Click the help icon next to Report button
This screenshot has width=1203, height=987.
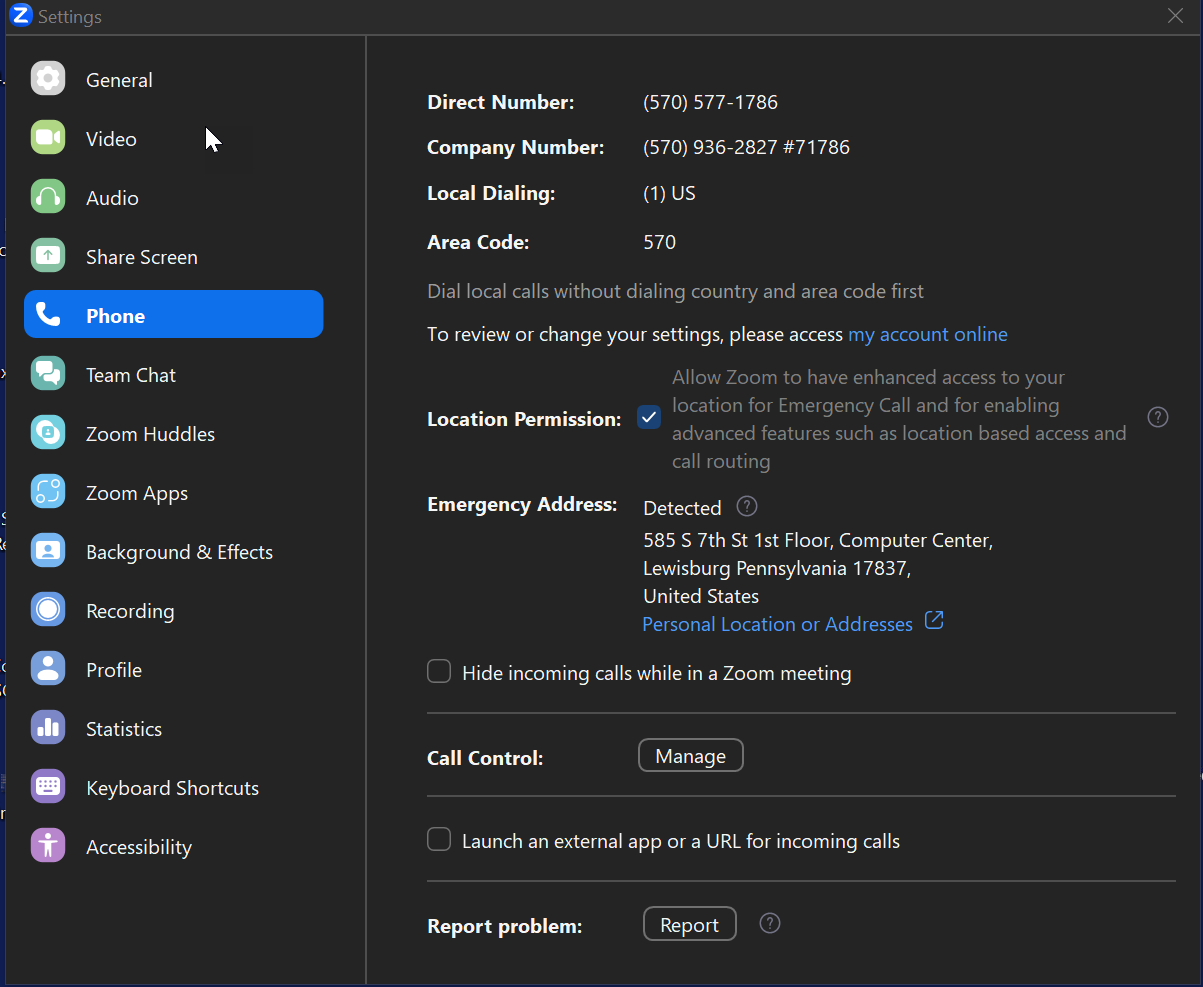770,923
